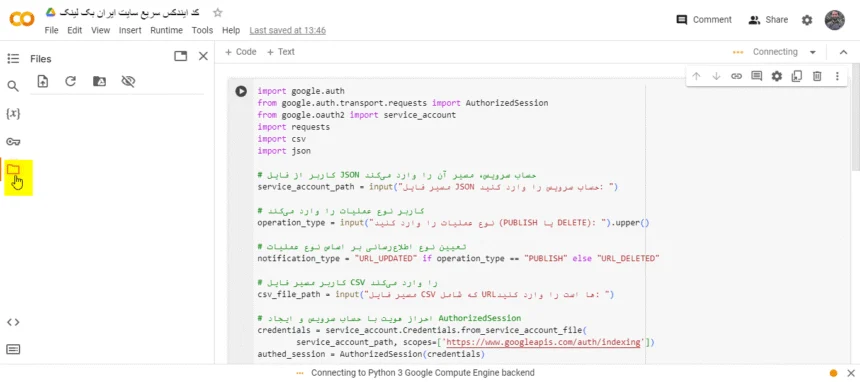This screenshot has height=382, width=860.
Task: Close the bottom connection status bar
Action: [851, 373]
